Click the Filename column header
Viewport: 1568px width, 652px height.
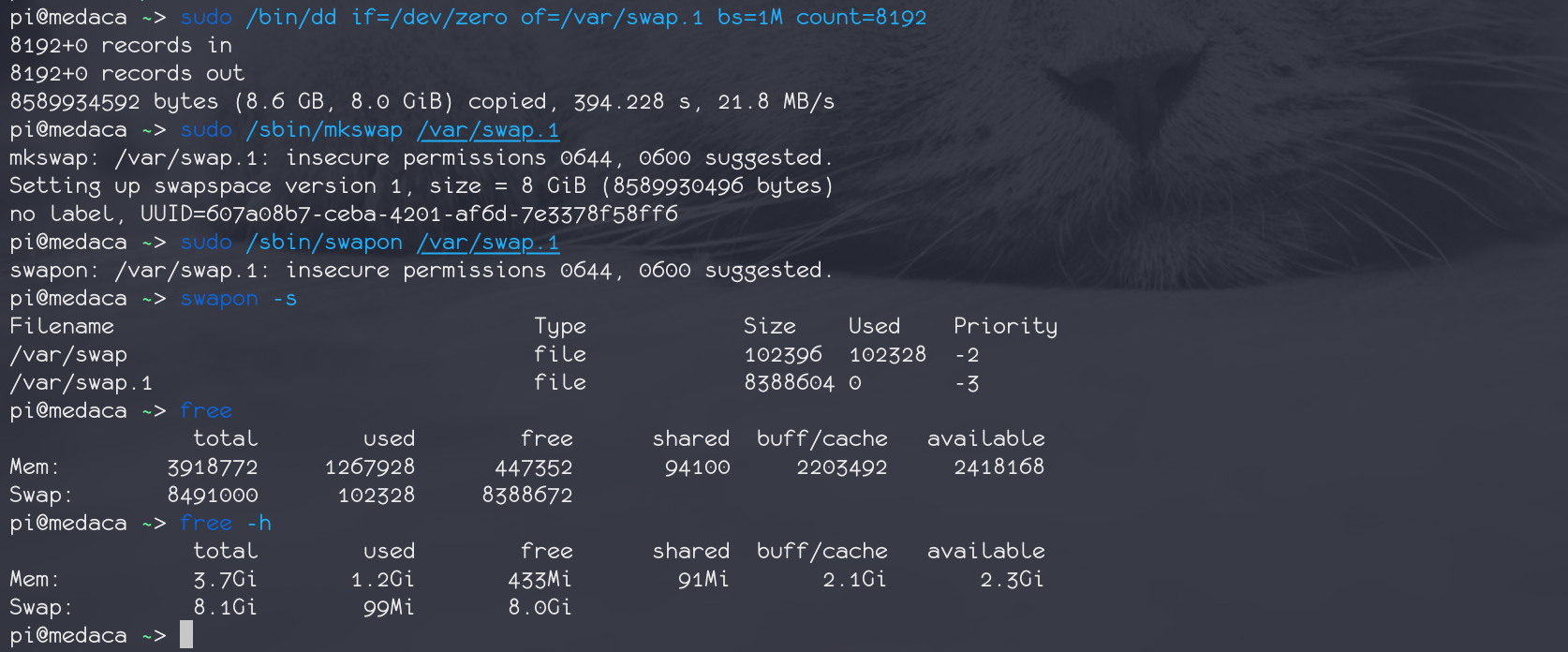[x=62, y=326]
